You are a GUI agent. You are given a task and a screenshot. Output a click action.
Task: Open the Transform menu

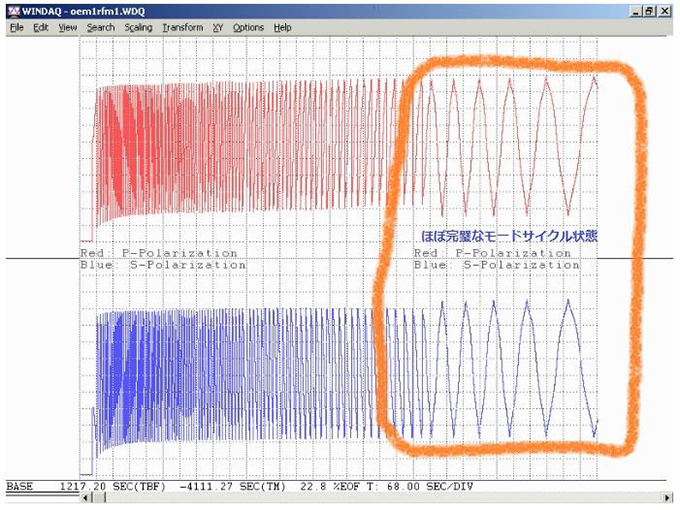(183, 27)
